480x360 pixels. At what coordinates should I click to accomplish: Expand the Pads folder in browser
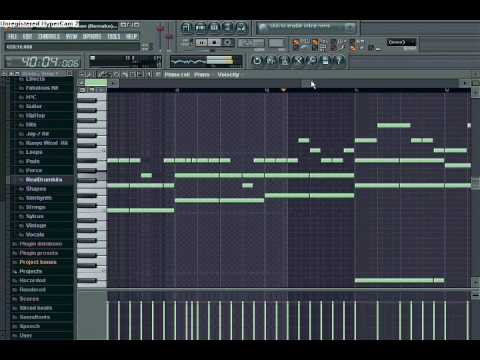(33, 161)
